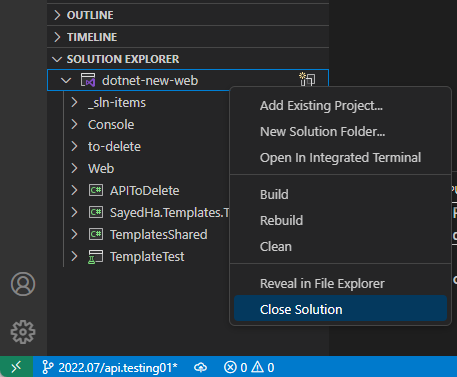457x377 pixels.
Task: Open the Manage settings gear
Action: (23, 332)
